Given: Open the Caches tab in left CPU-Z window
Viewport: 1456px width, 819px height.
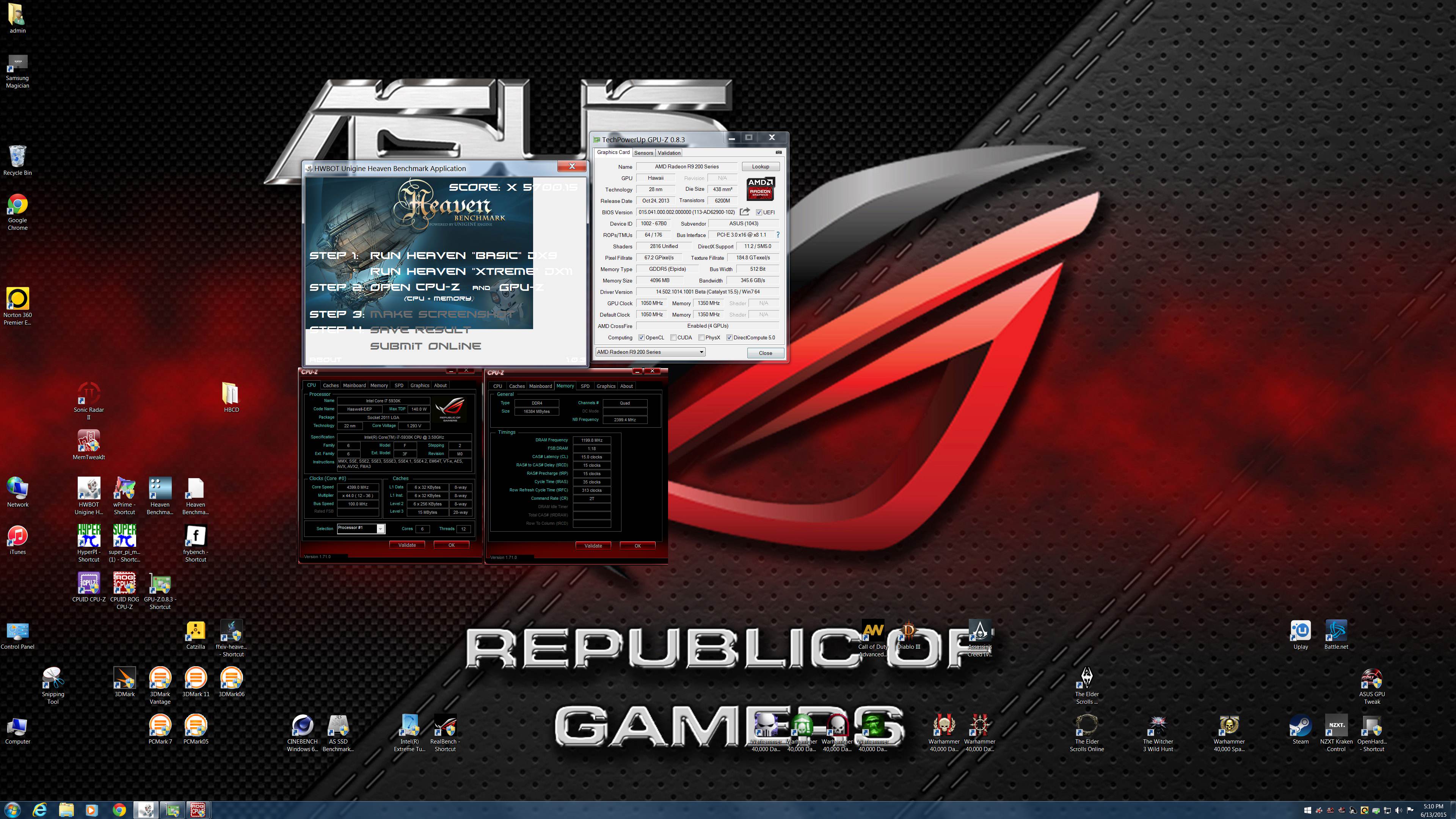Looking at the screenshot, I should pos(331,386).
